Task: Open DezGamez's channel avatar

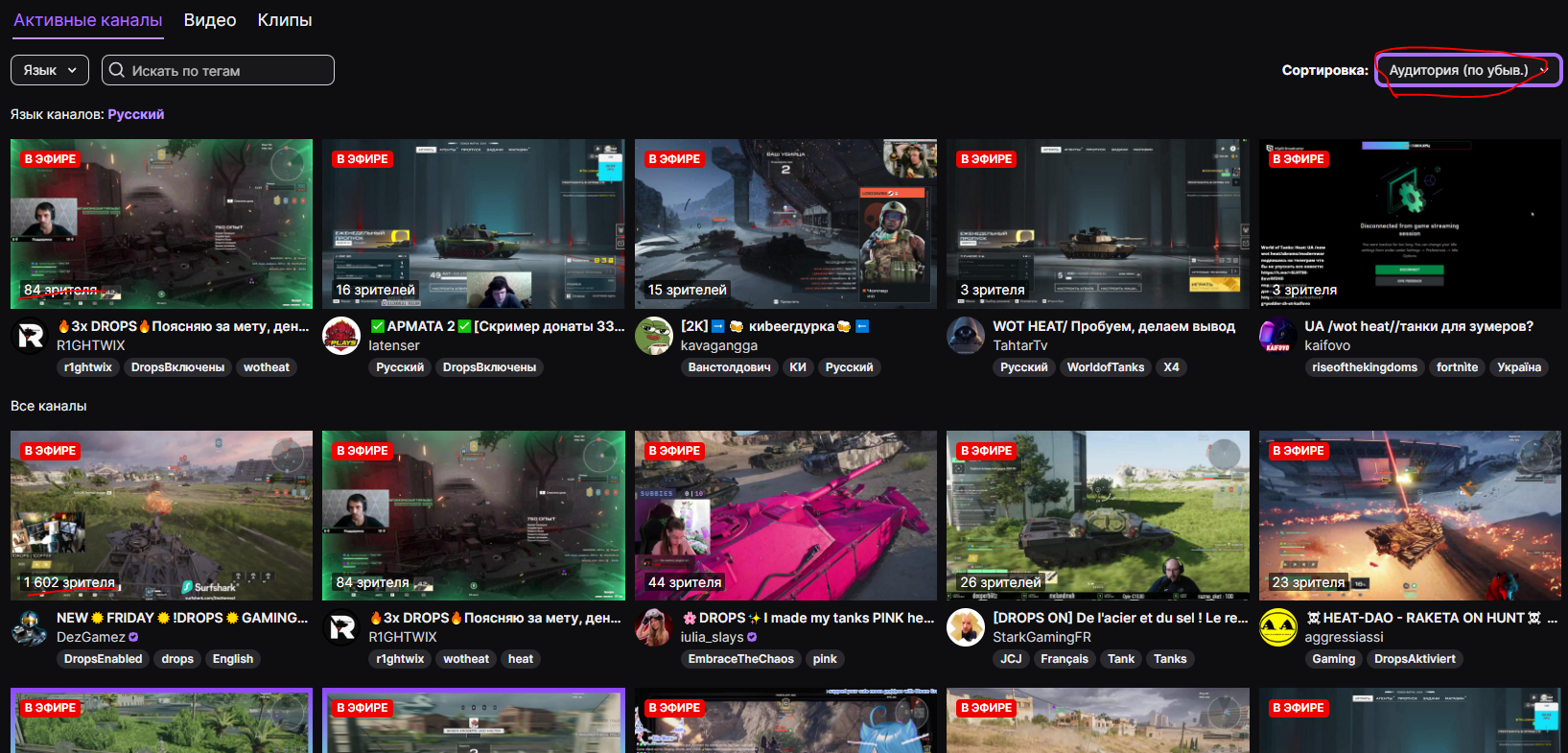Action: (30, 627)
